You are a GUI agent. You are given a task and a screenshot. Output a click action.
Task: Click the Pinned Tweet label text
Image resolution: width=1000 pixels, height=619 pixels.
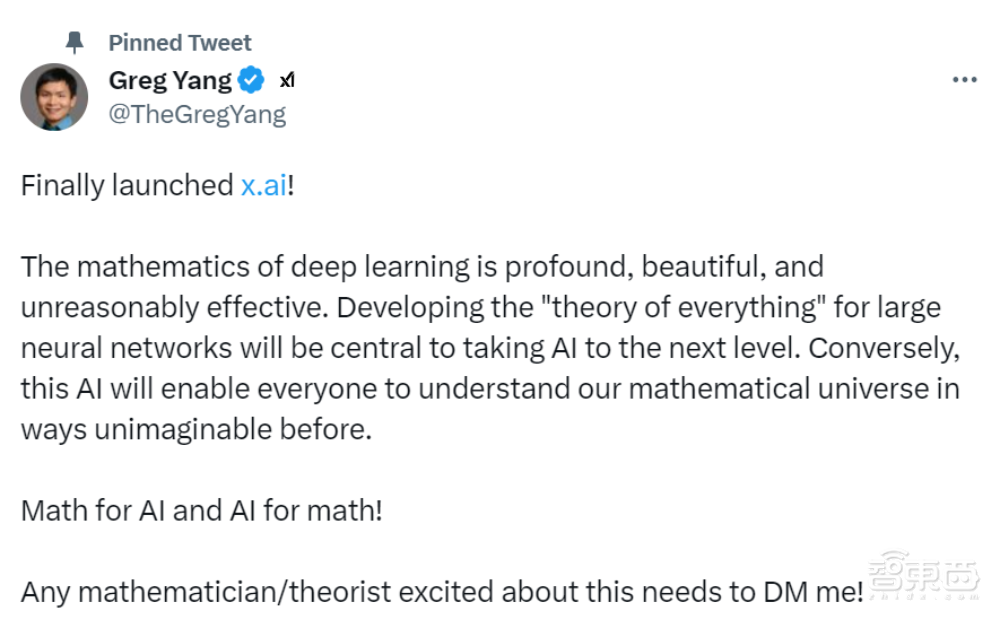(180, 42)
